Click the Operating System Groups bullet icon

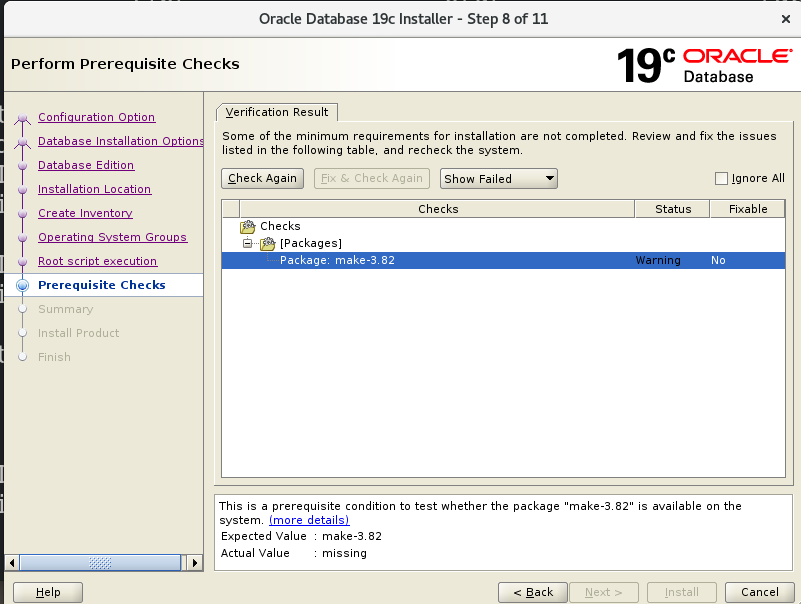22,238
